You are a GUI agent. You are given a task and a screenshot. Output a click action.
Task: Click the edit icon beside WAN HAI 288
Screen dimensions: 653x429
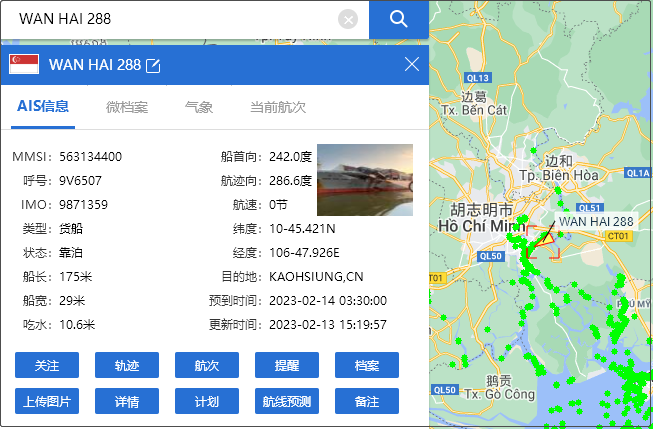(153, 66)
